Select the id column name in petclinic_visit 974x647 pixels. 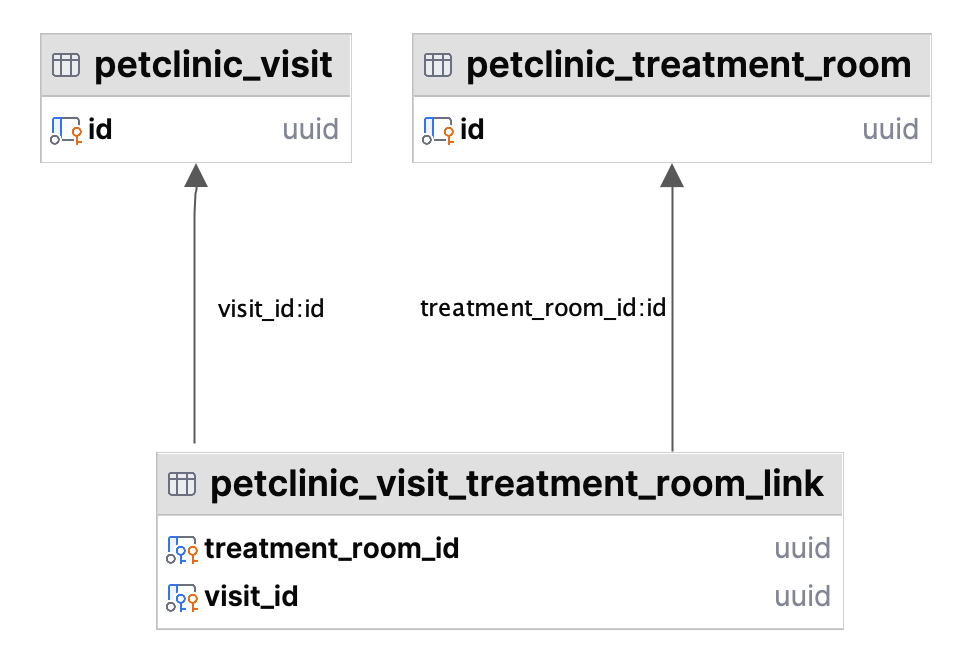[x=100, y=129]
